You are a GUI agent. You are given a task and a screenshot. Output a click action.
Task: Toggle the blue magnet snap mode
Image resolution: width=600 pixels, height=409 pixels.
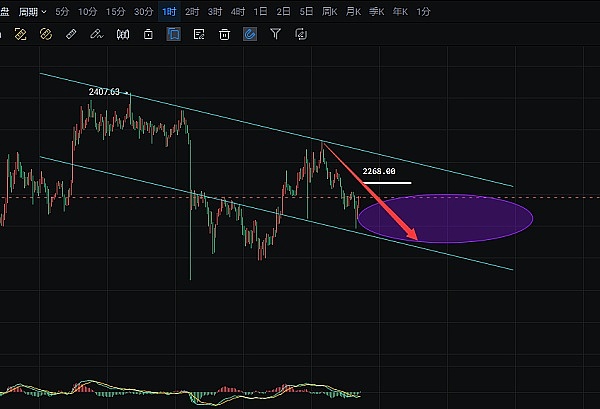pyautogui.click(x=249, y=34)
